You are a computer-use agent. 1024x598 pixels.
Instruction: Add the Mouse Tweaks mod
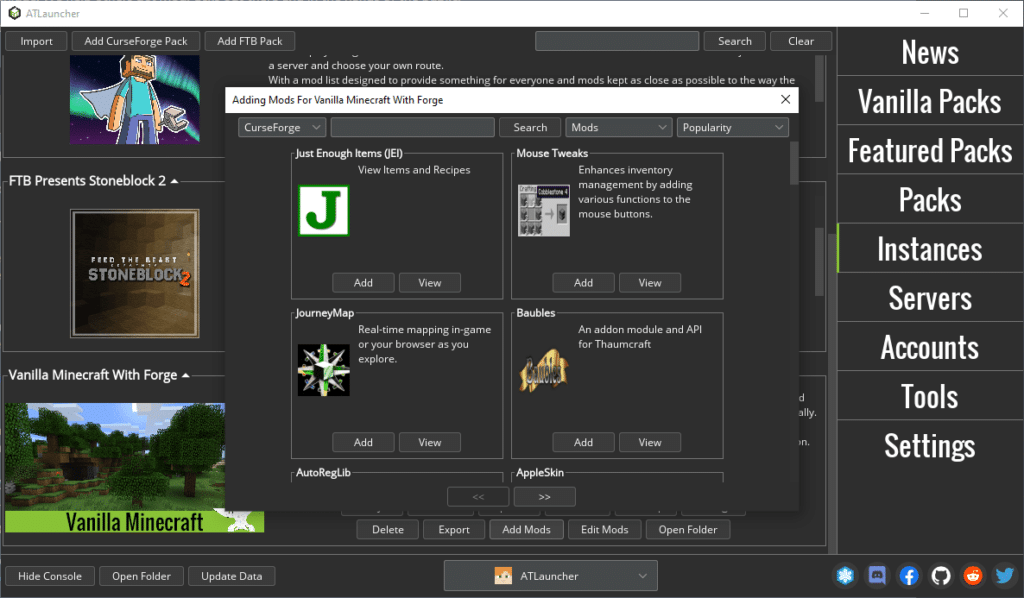coord(583,282)
